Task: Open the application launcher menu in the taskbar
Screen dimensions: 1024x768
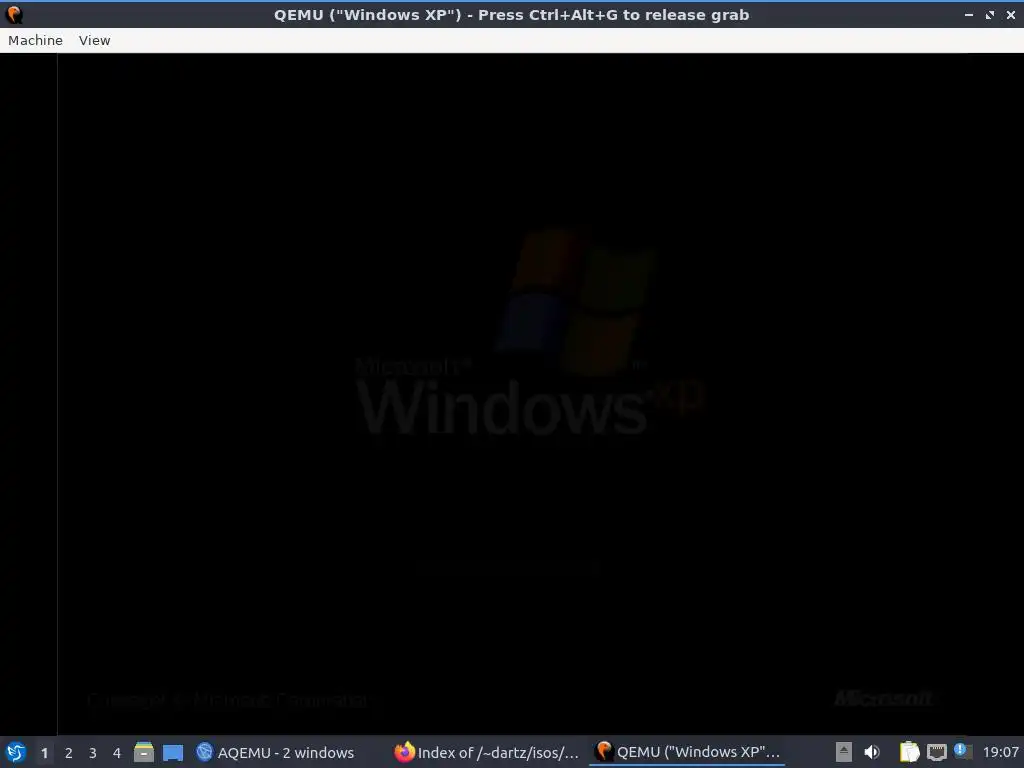Action: coord(16,752)
